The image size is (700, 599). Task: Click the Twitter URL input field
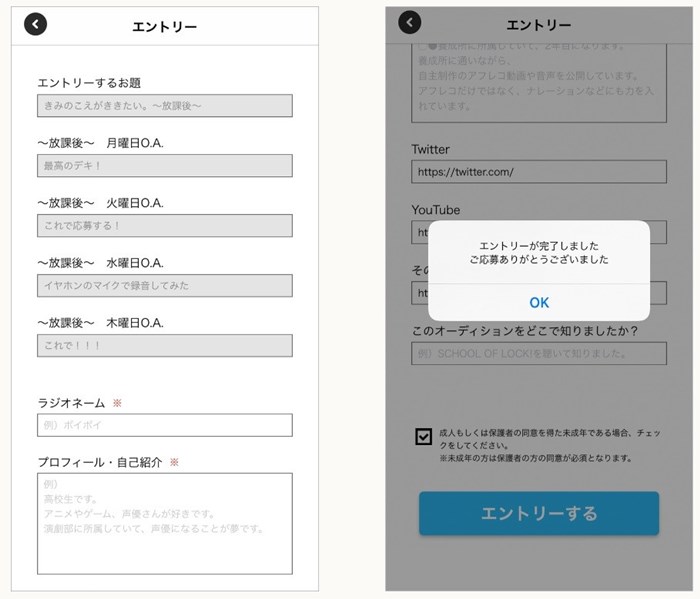coord(539,171)
